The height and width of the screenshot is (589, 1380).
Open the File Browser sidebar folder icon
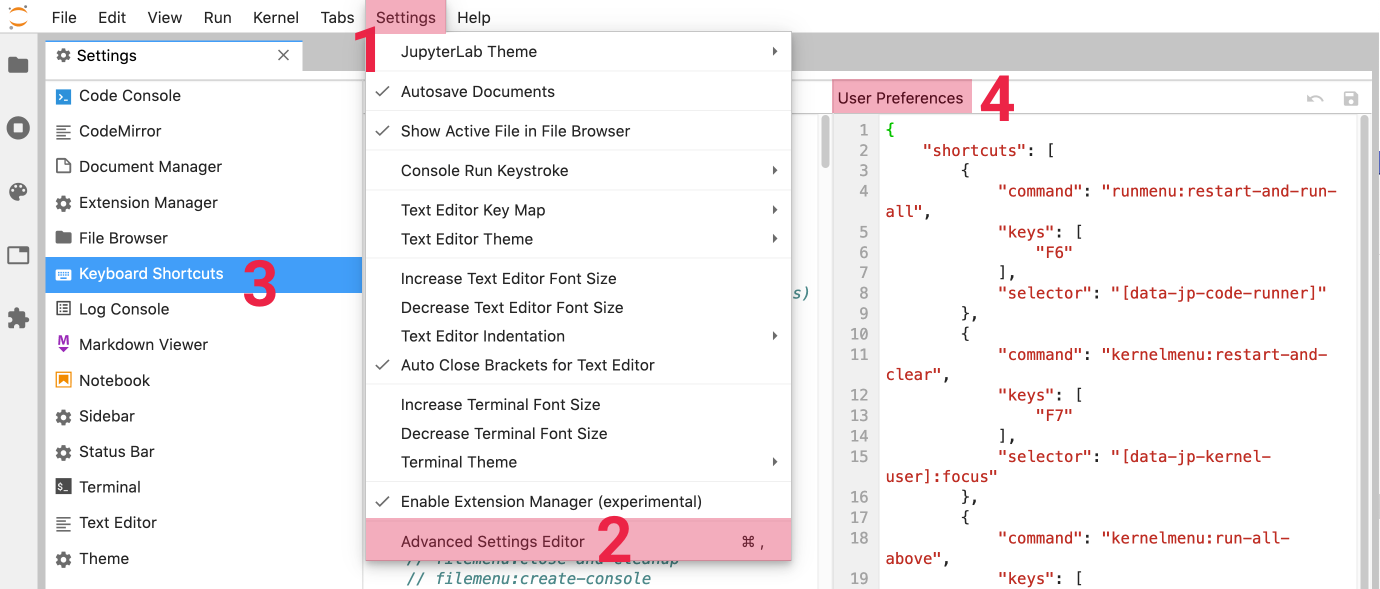pyautogui.click(x=18, y=66)
